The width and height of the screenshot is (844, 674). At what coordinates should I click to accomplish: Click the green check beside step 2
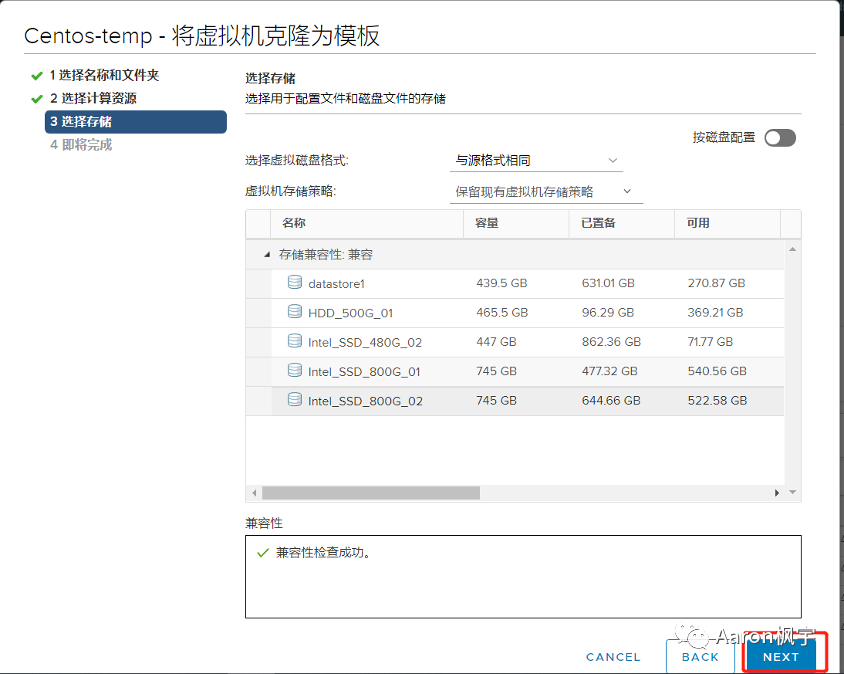coord(37,99)
